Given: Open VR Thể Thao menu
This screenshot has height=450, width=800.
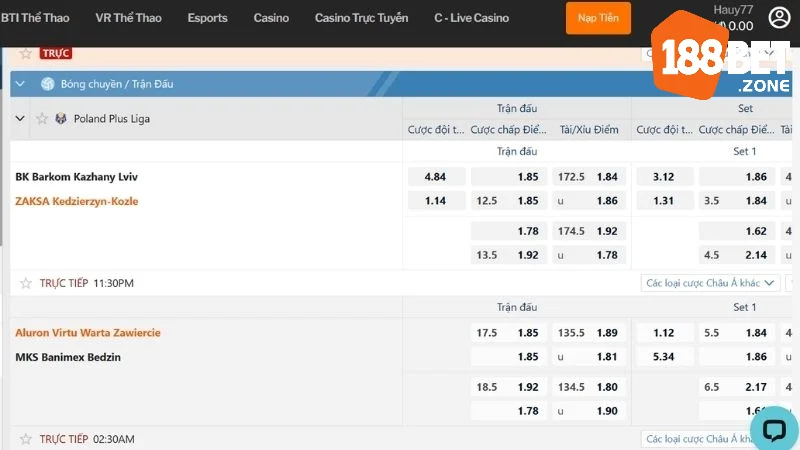Looking at the screenshot, I should tap(128, 18).
